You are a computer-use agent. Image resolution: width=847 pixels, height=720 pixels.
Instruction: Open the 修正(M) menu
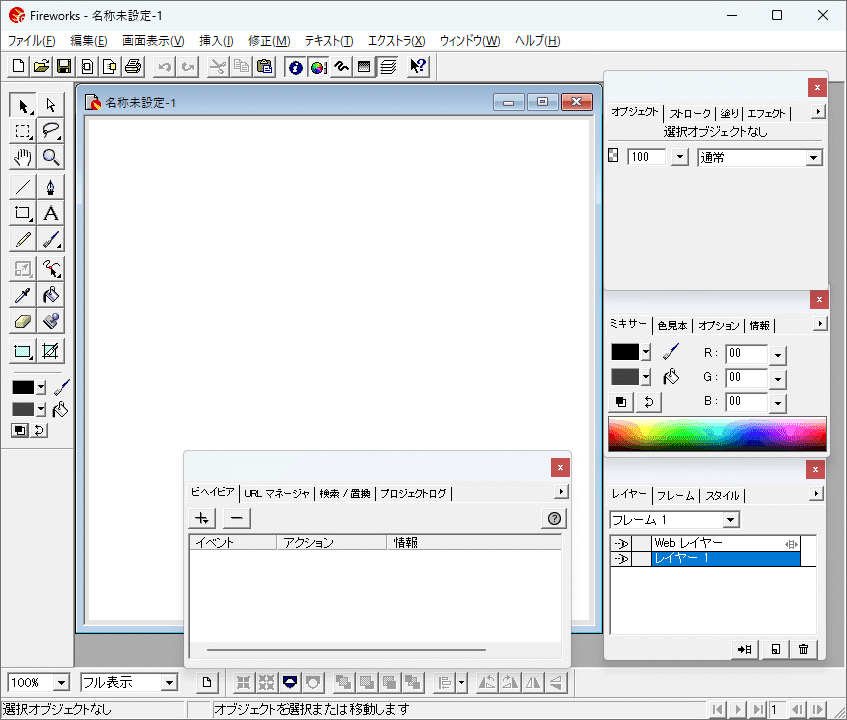click(x=268, y=41)
